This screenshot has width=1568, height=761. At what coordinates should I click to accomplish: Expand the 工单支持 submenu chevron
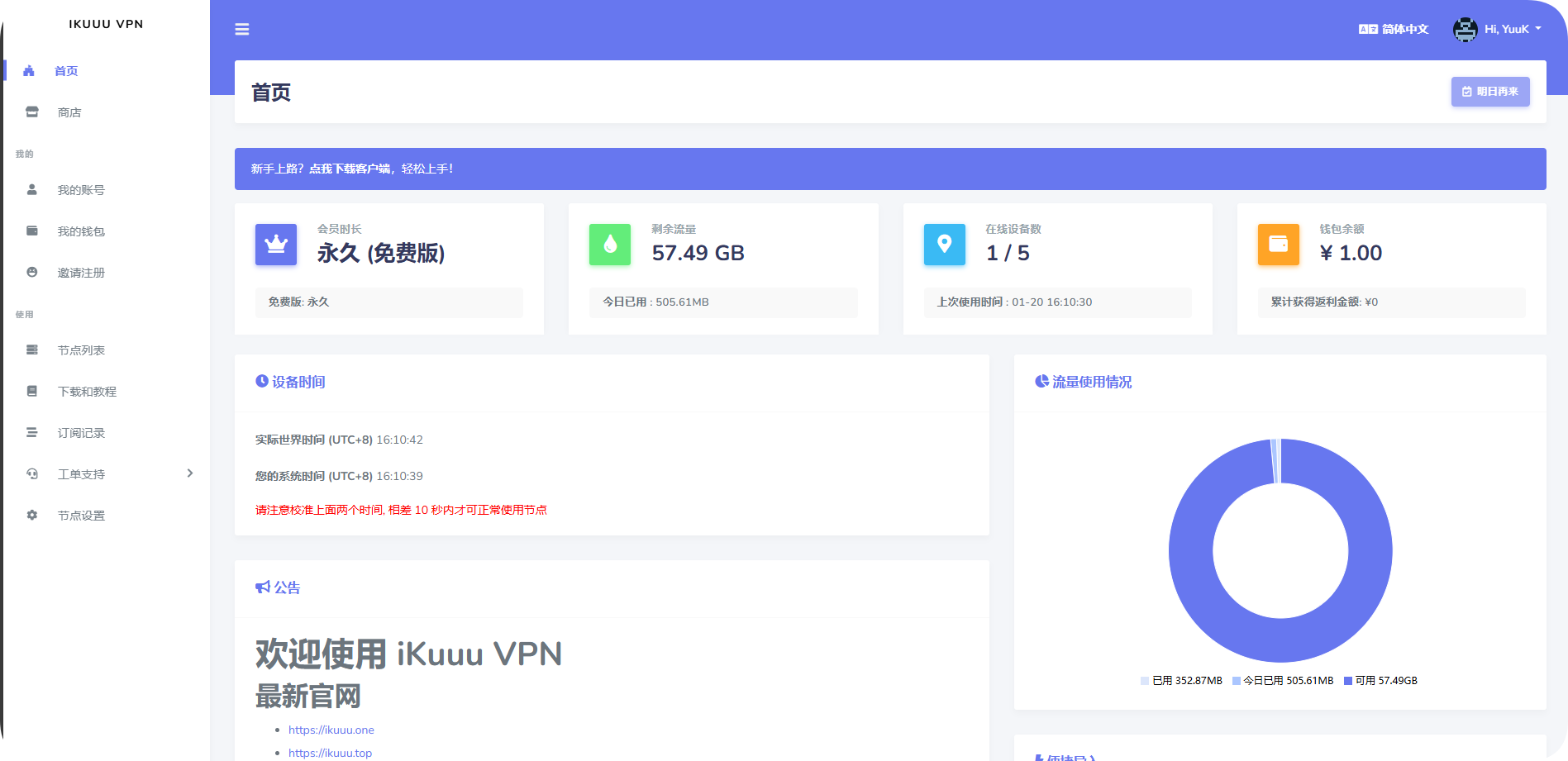[190, 473]
